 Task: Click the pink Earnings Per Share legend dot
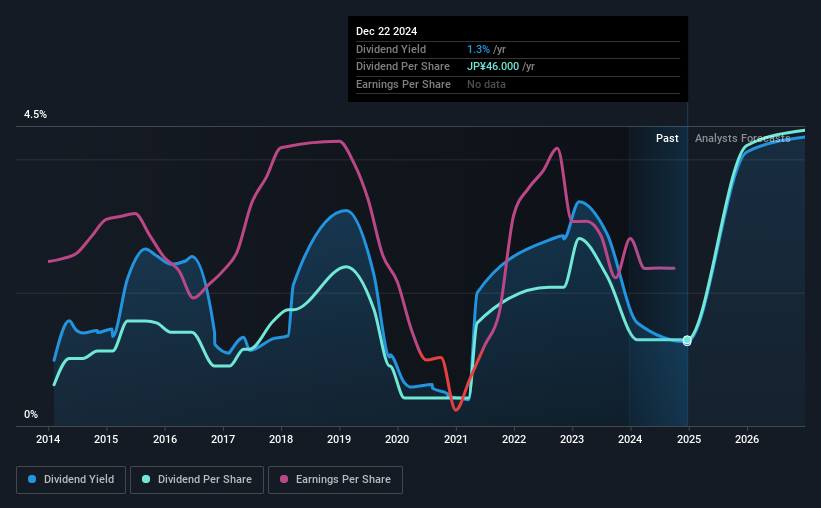(x=284, y=479)
